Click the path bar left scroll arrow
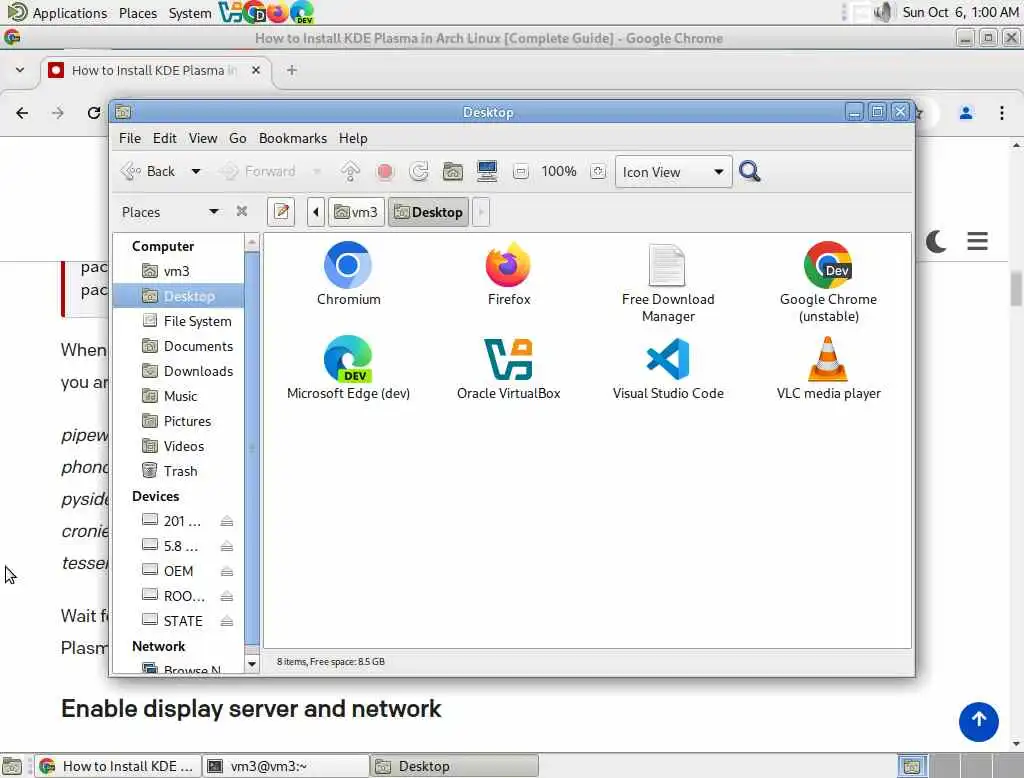The width and height of the screenshot is (1024, 778). coord(315,212)
